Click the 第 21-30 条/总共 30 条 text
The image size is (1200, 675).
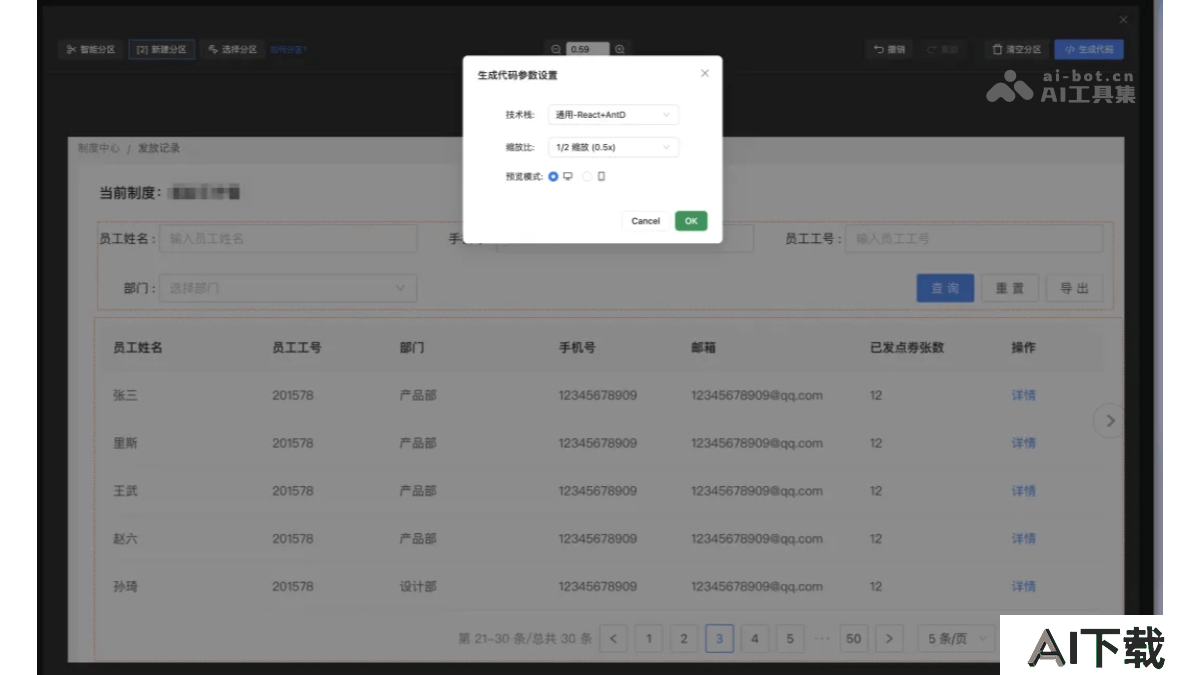525,638
